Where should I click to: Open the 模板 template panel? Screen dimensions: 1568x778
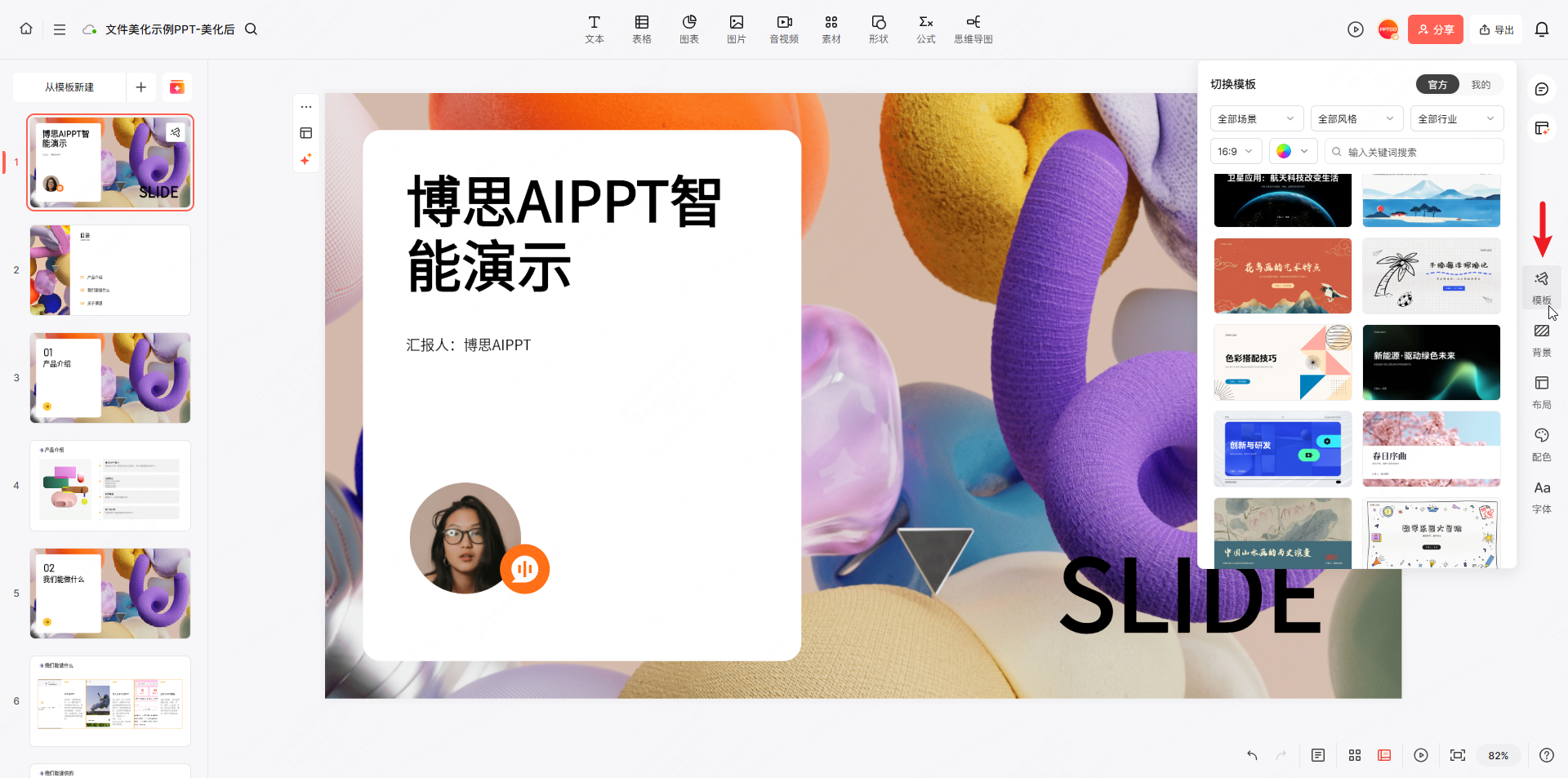[x=1542, y=287]
